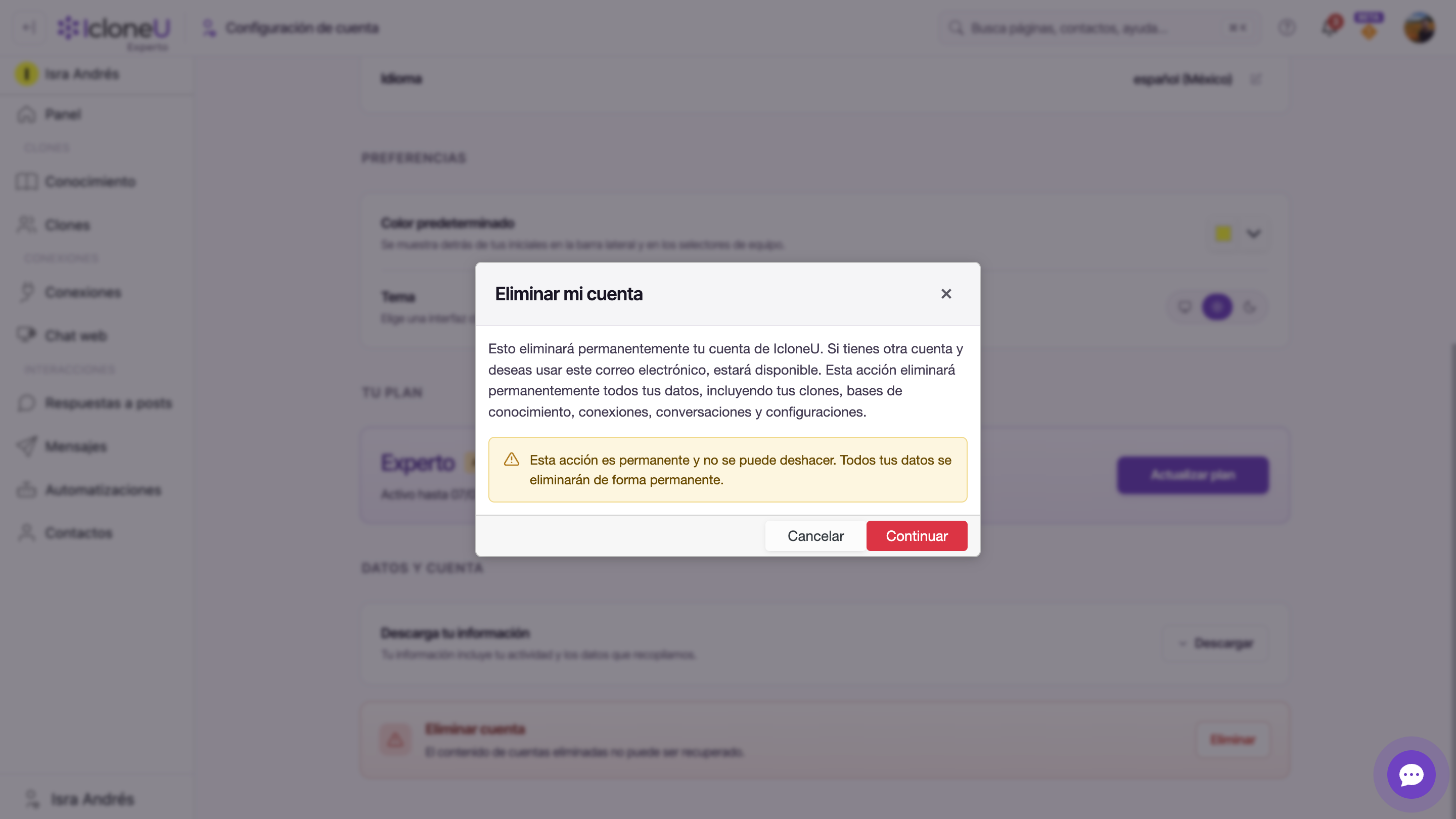Expand the default color dropdown chevron
This screenshot has width=1456, height=819.
pos(1254,234)
